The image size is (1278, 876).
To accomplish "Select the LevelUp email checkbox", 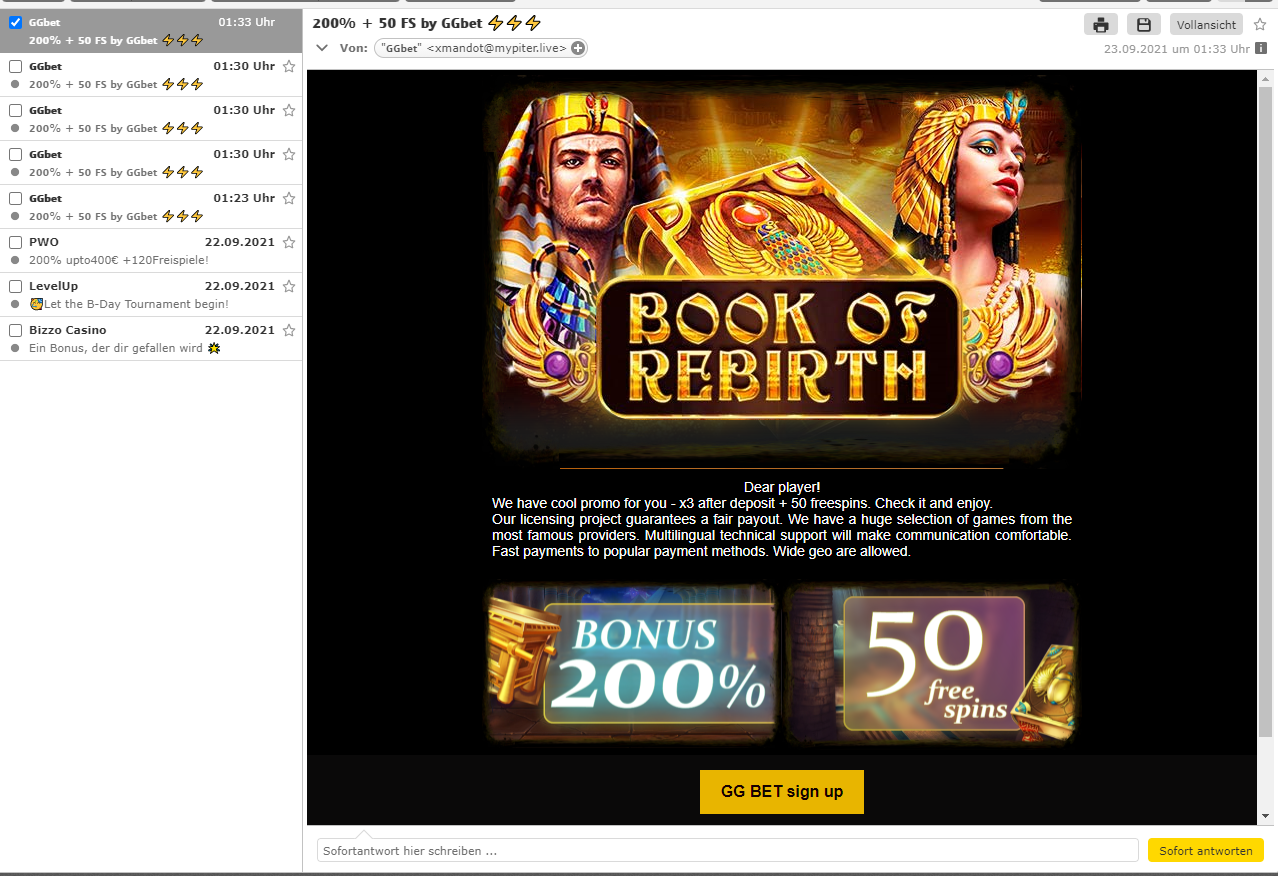I will pos(15,286).
